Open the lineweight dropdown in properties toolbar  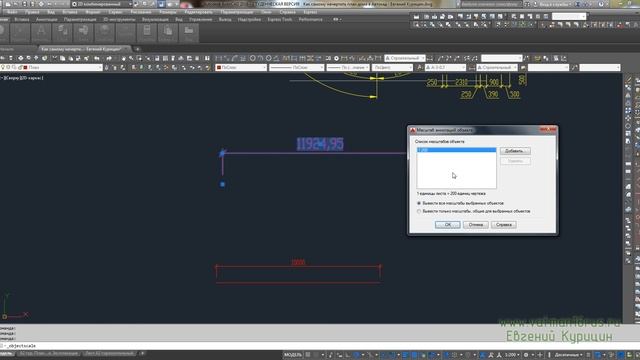tap(348, 67)
